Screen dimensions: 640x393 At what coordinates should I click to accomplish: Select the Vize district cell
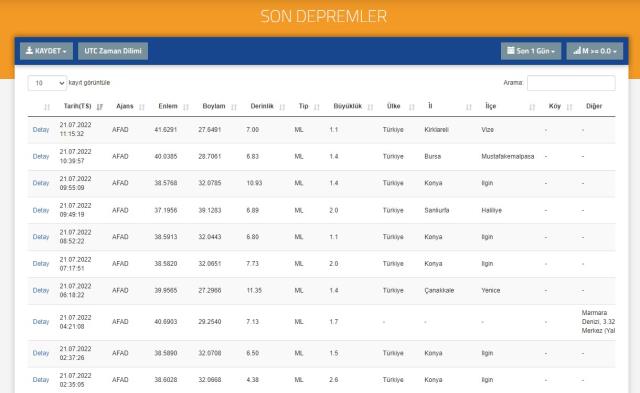tap(487, 130)
